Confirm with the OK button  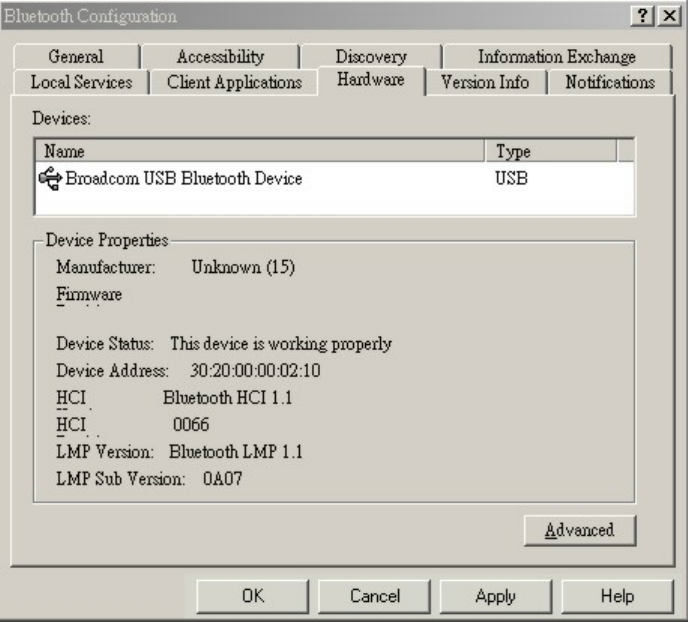point(253,596)
